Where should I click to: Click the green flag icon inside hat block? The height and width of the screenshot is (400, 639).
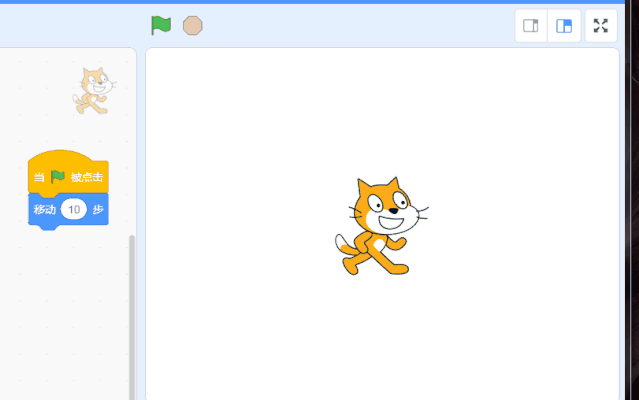click(58, 177)
